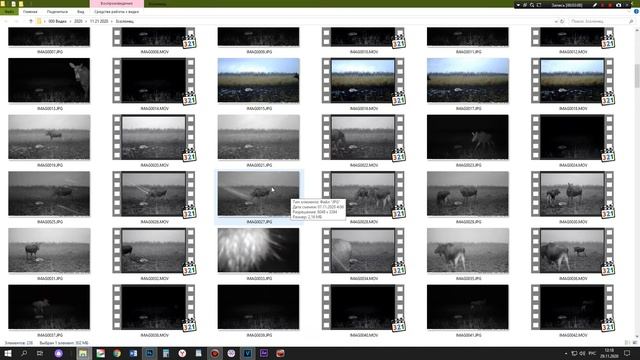Screen dimensions: 640x360
Task: Select close-up moose photo IMAG0035.JPG
Action: click(468, 250)
